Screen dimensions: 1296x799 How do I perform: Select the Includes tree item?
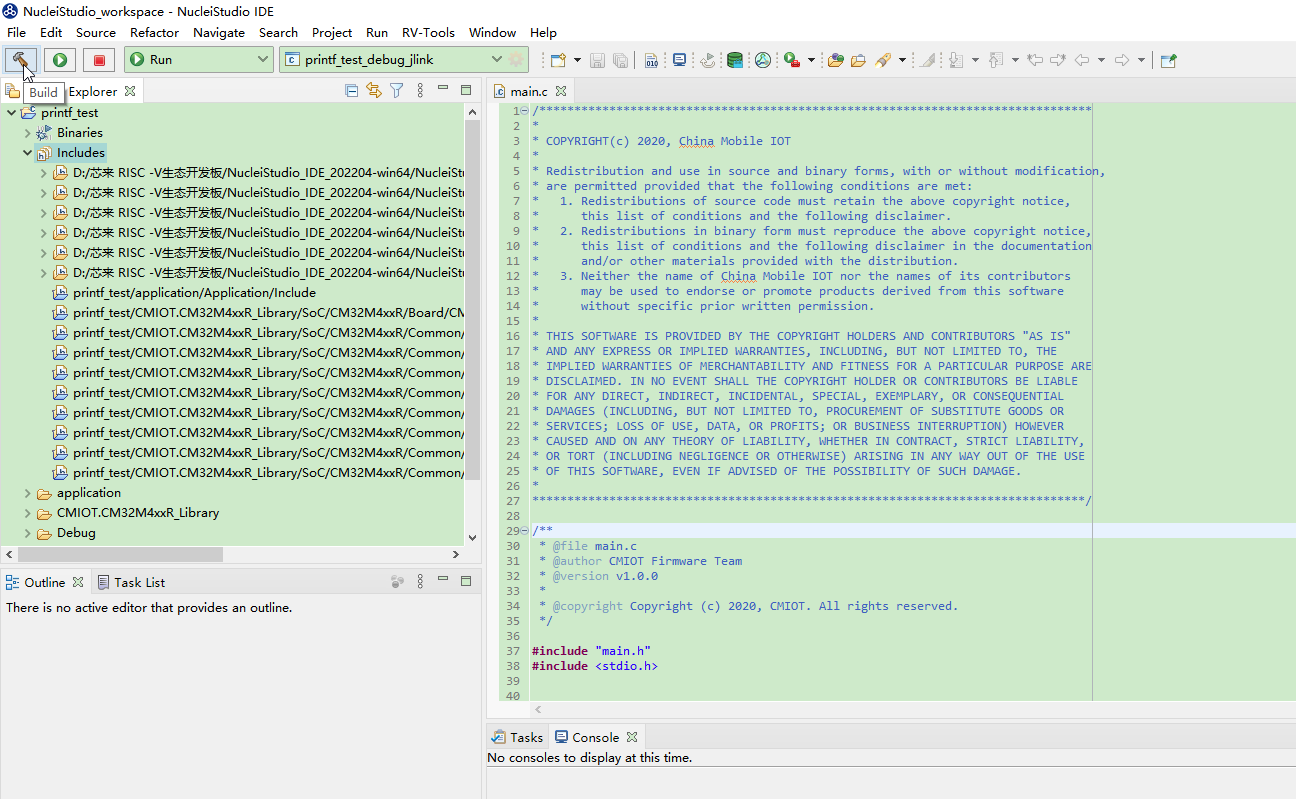coord(80,153)
